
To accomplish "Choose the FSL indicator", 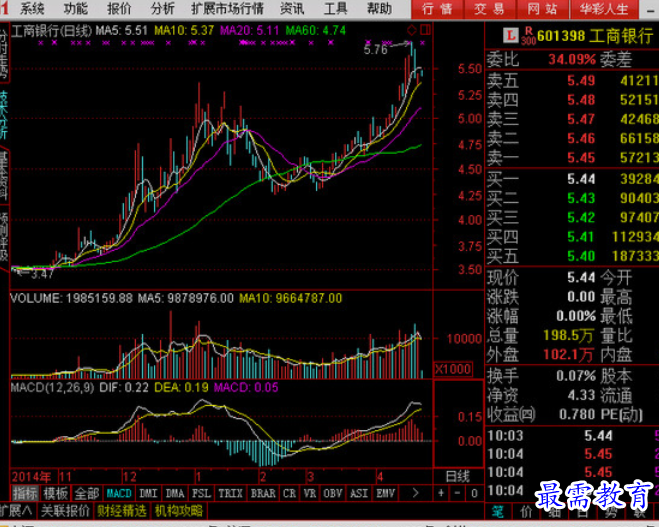I will tap(201, 493).
